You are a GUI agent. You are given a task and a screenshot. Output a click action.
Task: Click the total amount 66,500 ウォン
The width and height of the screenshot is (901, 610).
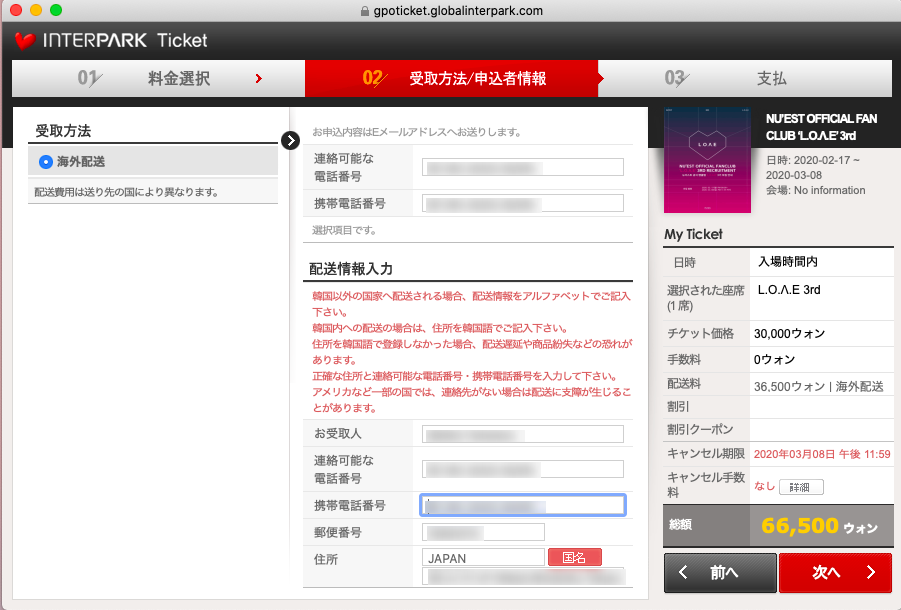[x=819, y=526]
